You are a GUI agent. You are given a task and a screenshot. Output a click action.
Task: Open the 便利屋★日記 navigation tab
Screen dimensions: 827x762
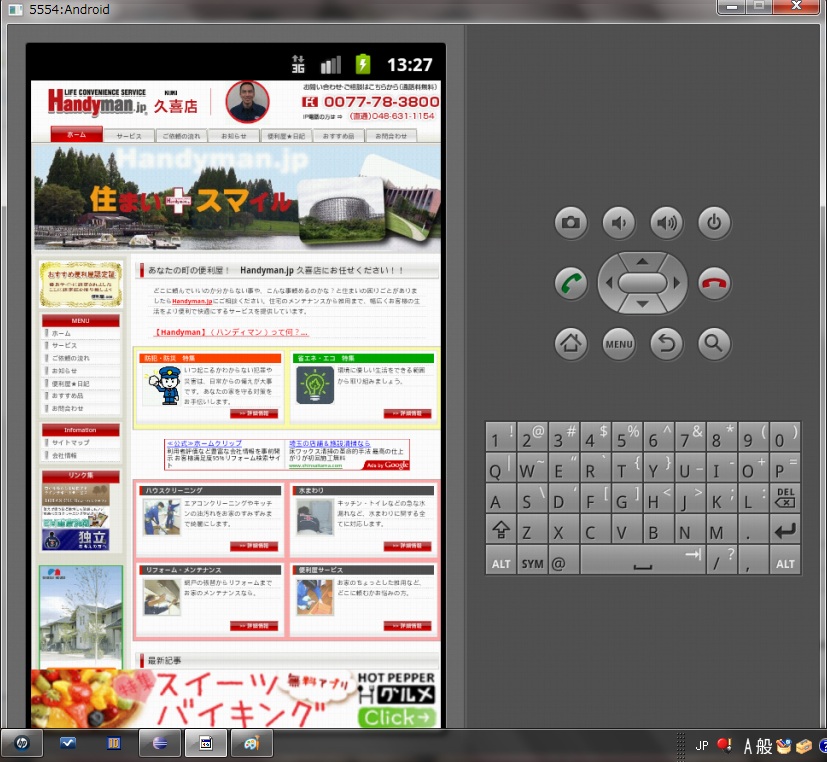tap(286, 136)
